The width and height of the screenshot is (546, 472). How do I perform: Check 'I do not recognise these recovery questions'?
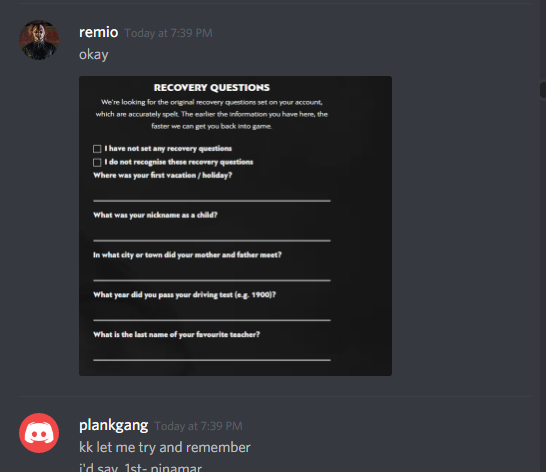(x=97, y=162)
